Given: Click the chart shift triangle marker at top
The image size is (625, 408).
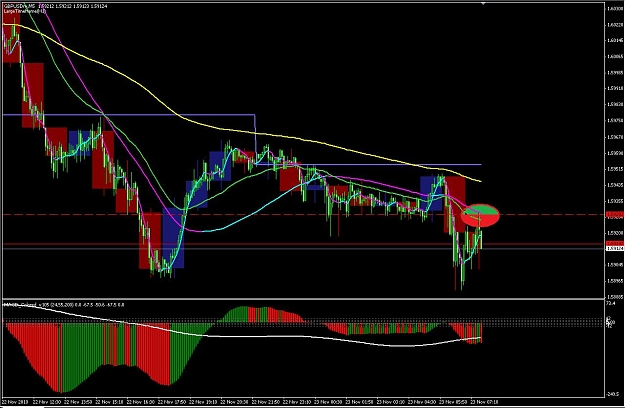Looking at the screenshot, I should (x=483, y=3).
